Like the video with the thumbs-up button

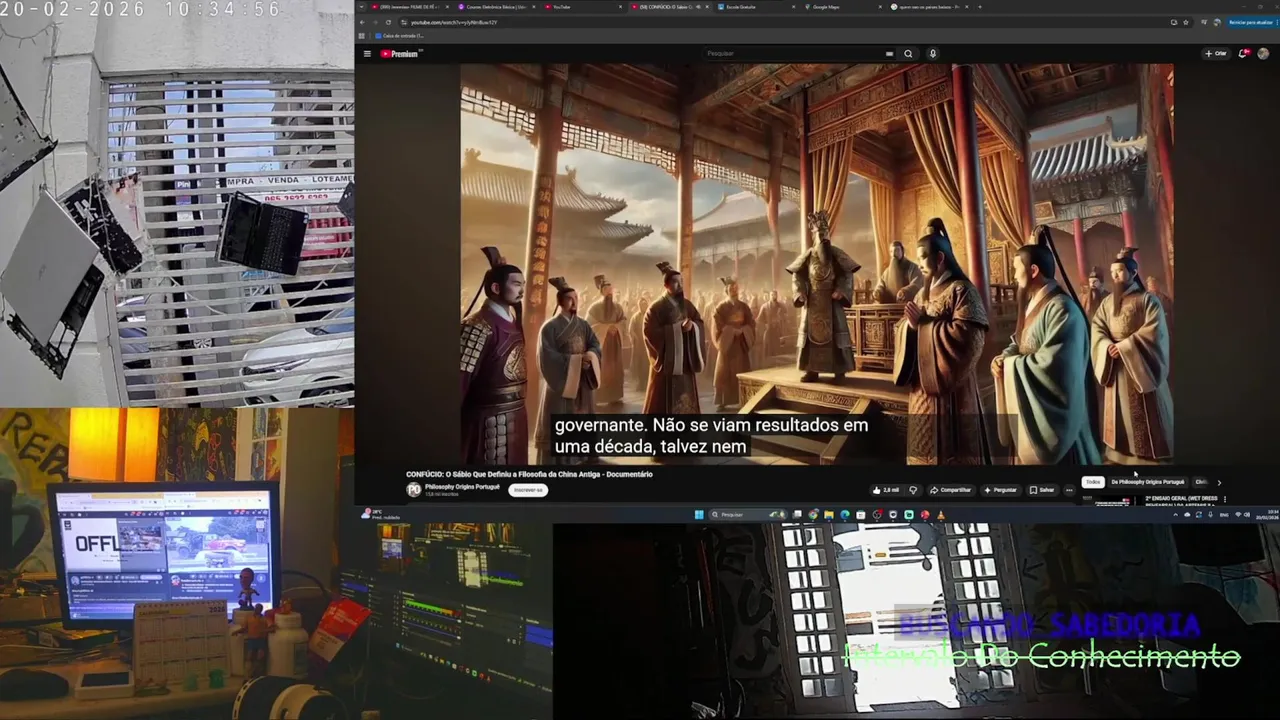(x=886, y=490)
